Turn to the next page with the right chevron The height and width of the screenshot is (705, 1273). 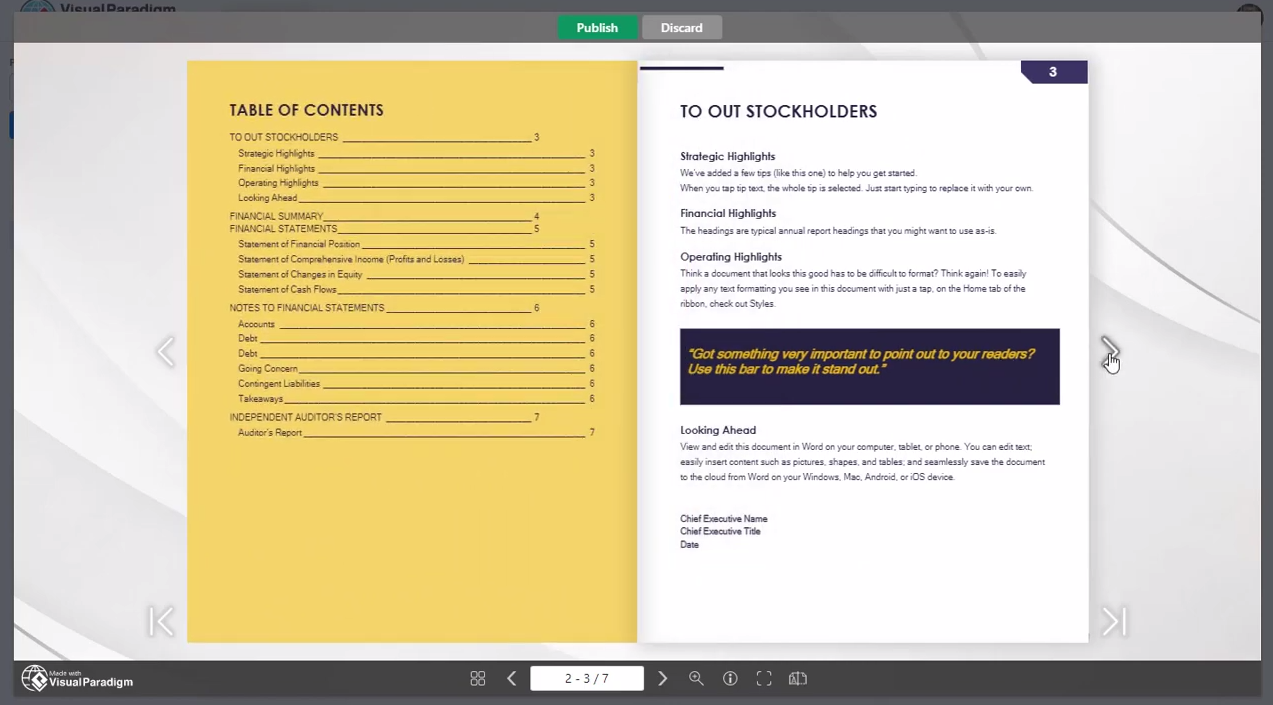(1111, 352)
